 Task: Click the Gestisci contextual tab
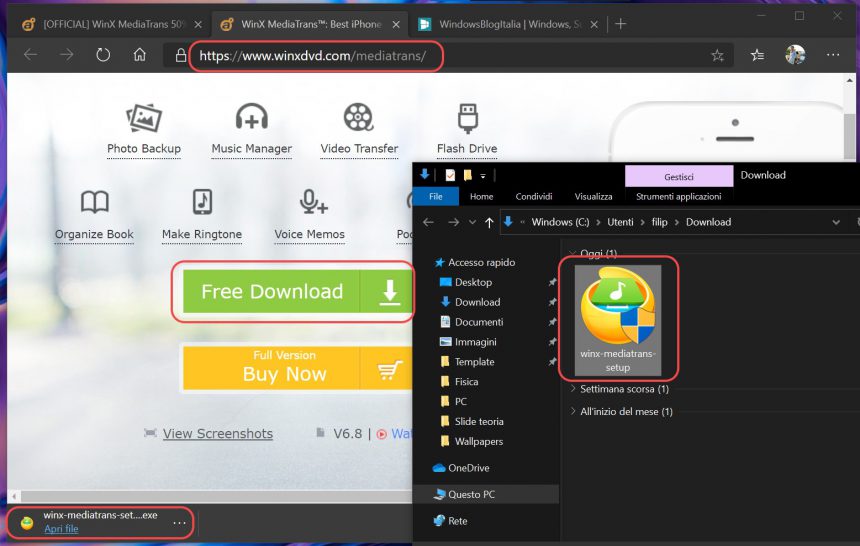tap(679, 177)
